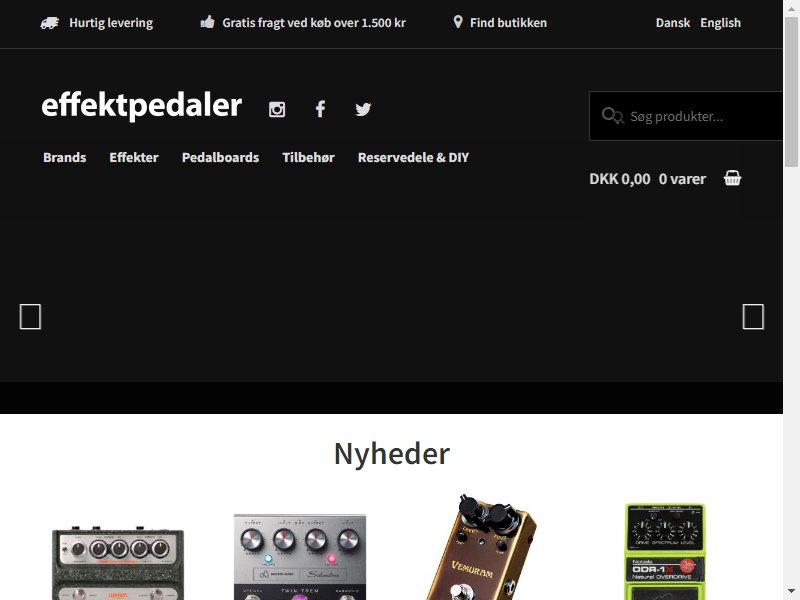Expand the Reservedele & DIY menu
Screen dimensions: 800x600
pos(413,157)
